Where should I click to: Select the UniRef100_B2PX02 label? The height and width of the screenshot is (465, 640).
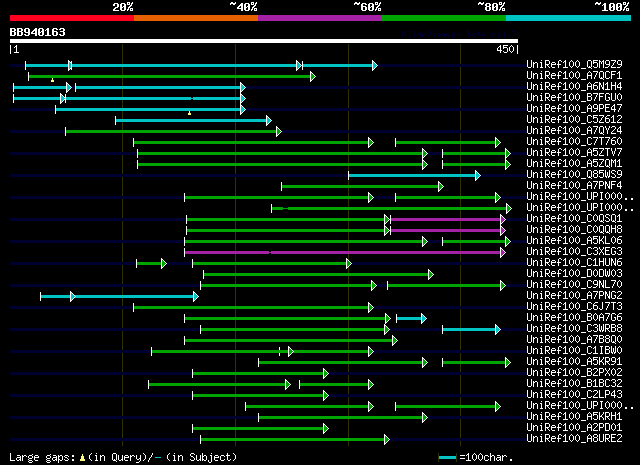(x=574, y=373)
